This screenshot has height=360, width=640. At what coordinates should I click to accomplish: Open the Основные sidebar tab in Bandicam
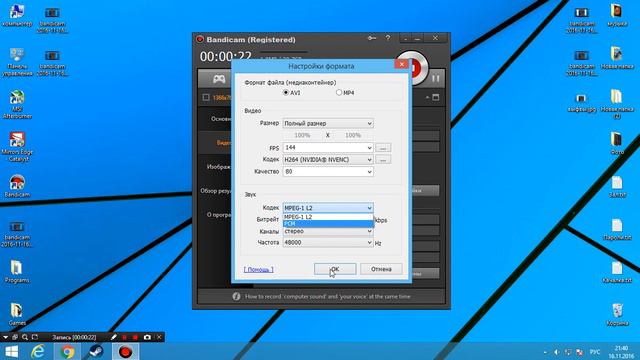click(221, 119)
